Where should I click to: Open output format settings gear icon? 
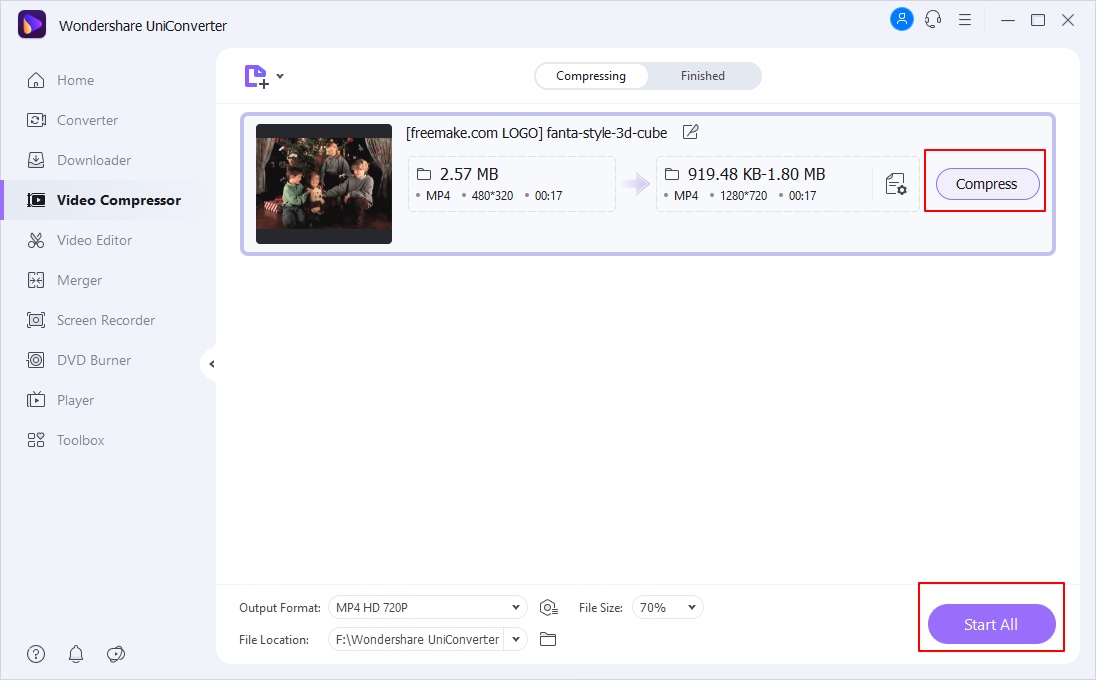click(x=549, y=608)
